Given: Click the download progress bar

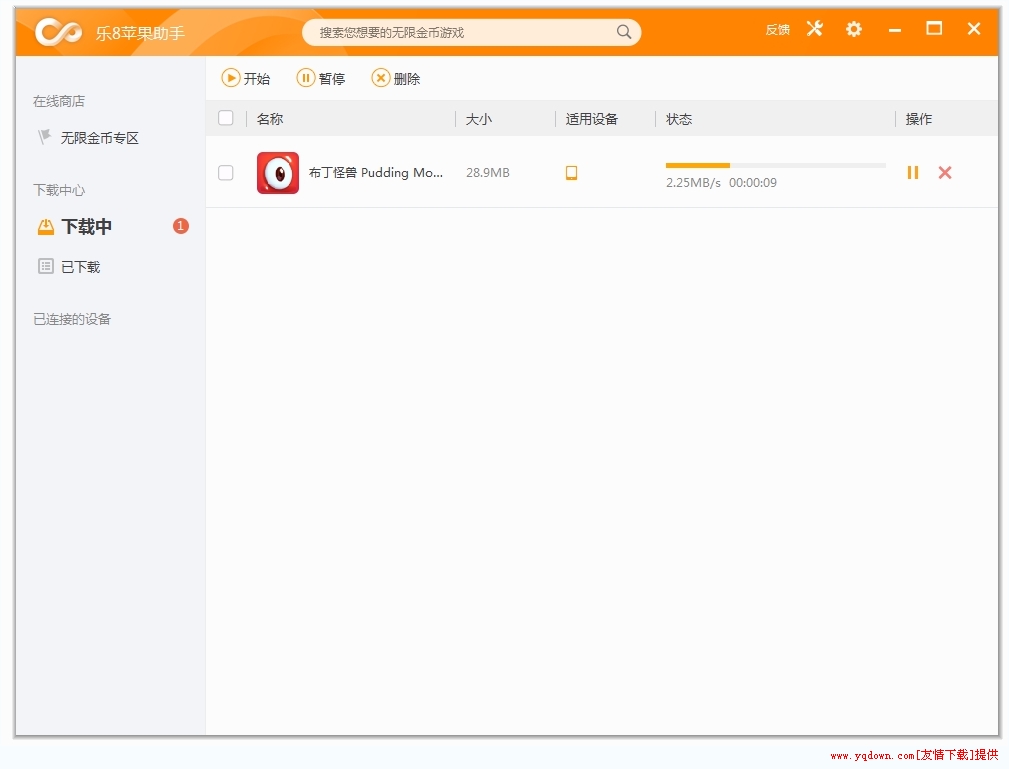Looking at the screenshot, I should [775, 165].
